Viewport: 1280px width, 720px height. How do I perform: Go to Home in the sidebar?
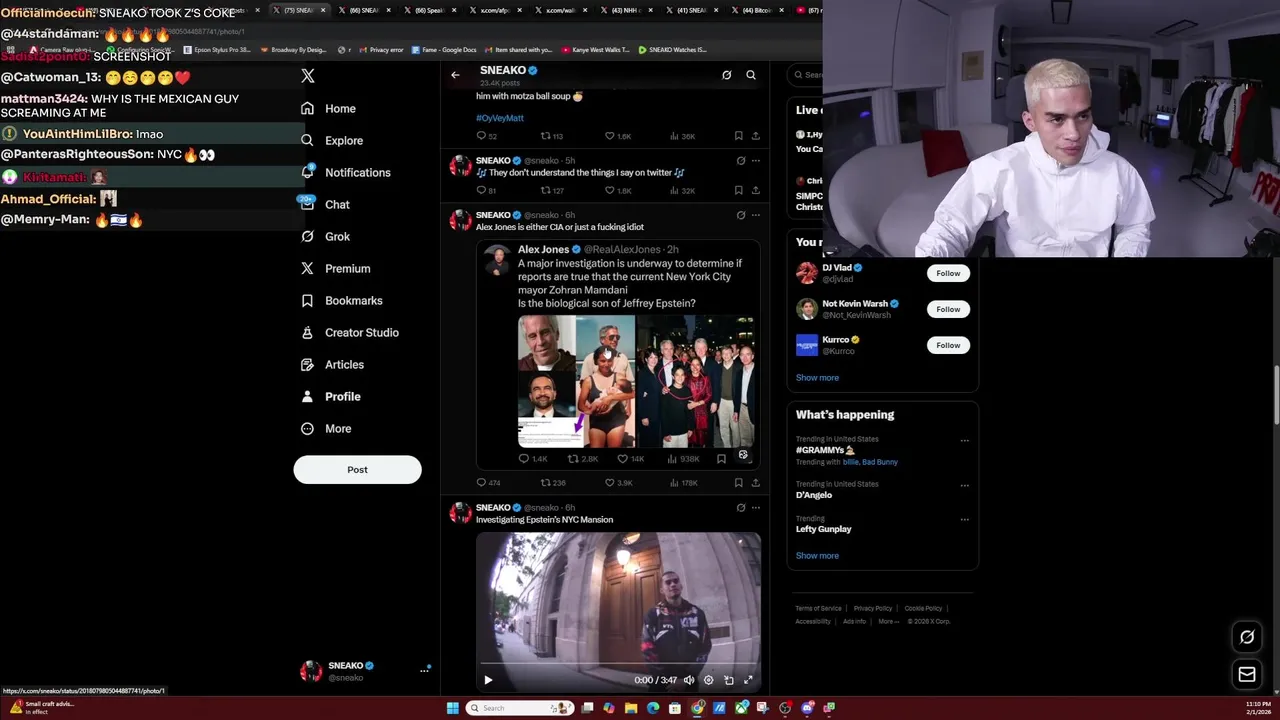point(329,108)
